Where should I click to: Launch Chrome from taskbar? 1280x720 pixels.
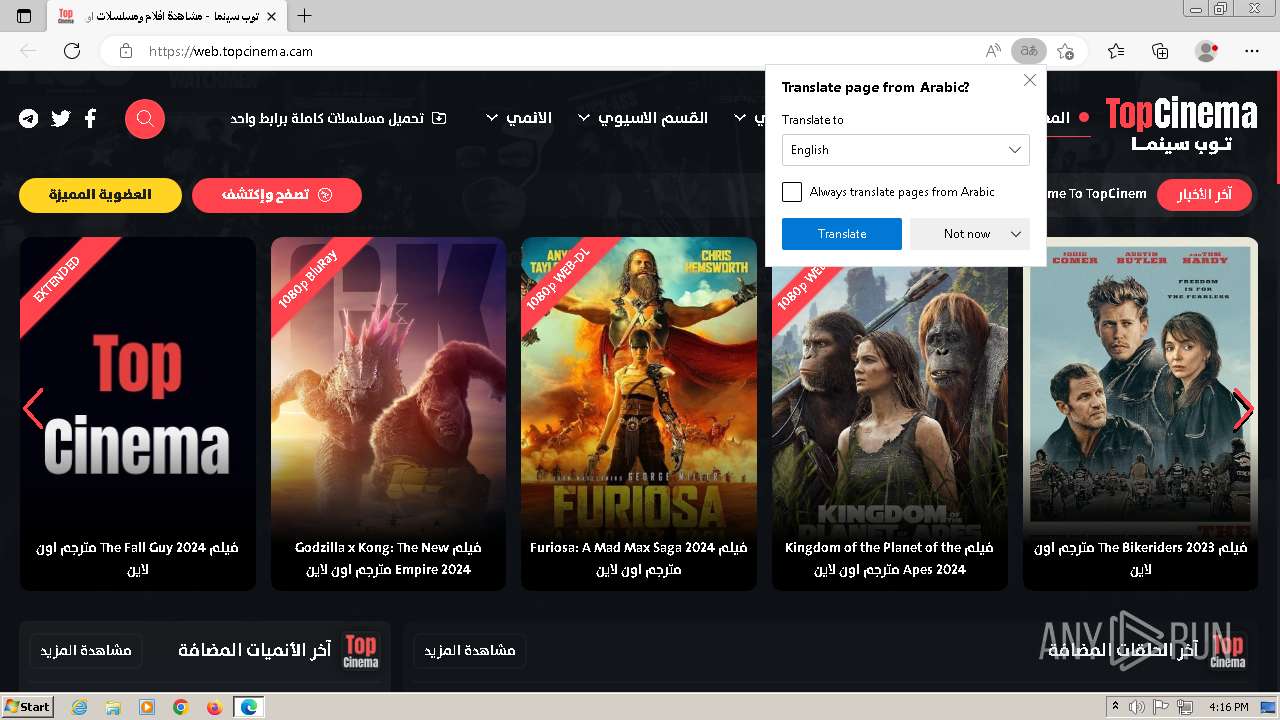[x=181, y=707]
